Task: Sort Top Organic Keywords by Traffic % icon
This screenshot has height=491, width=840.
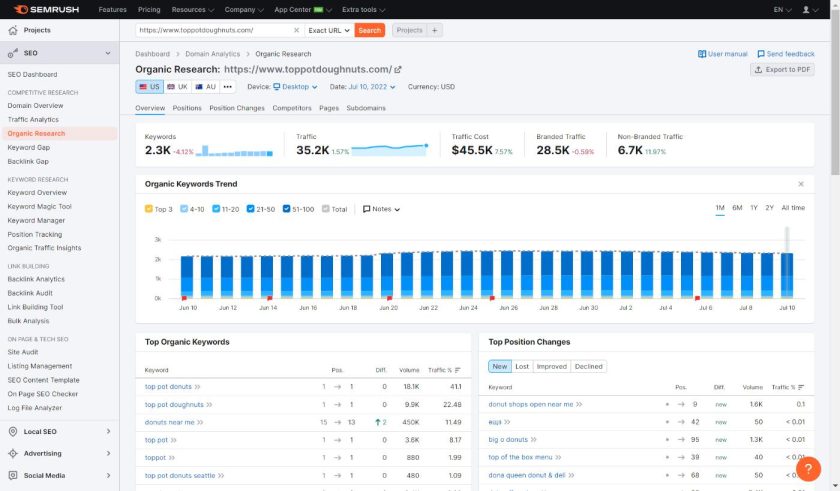Action: (458, 370)
